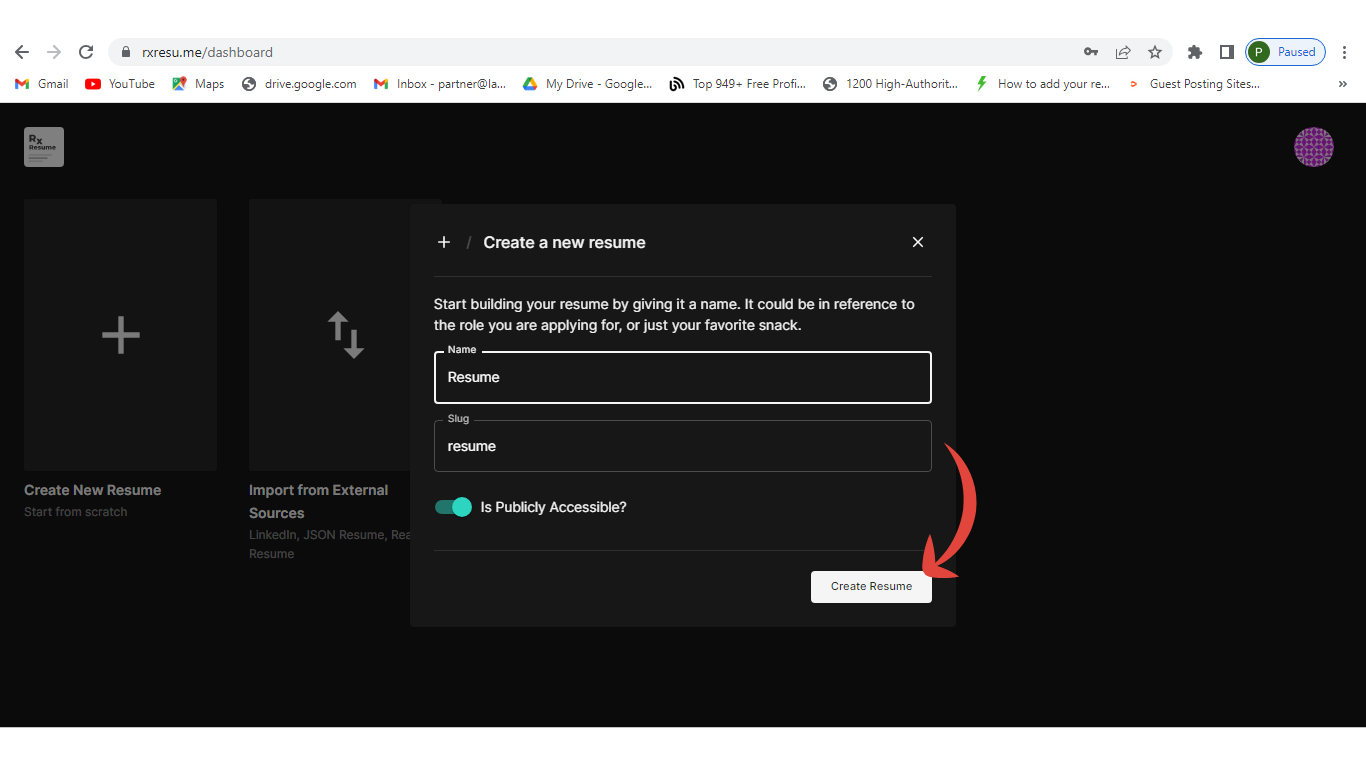The height and width of the screenshot is (768, 1366).
Task: Open the Gmail bookmark
Action: [42, 84]
